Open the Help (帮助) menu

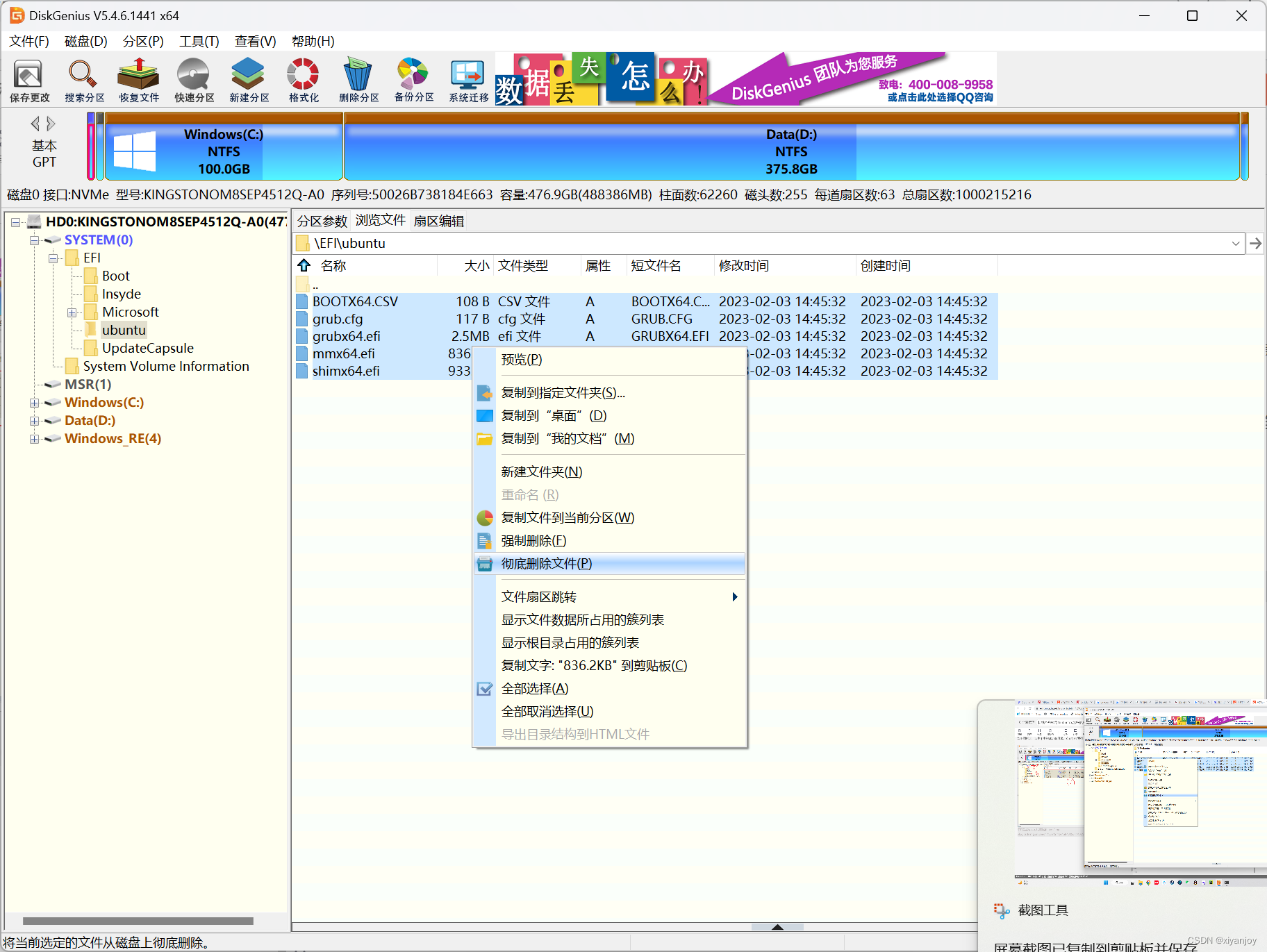(313, 41)
